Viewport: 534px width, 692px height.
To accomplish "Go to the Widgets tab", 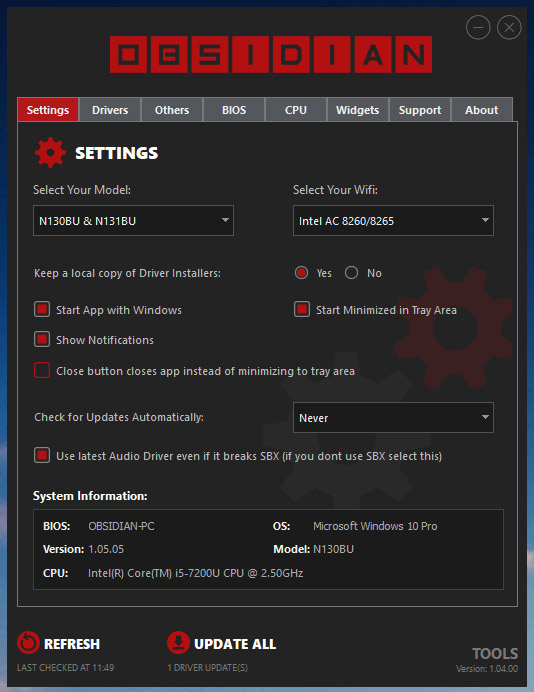I will coord(357,110).
